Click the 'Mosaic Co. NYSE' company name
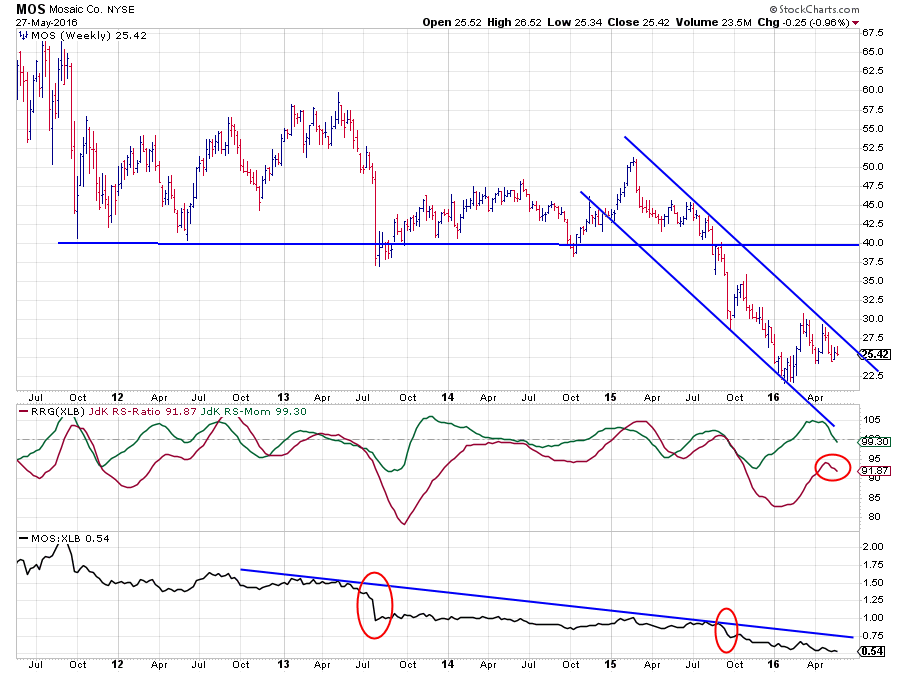Image resolution: width=900 pixels, height=673 pixels. click(92, 9)
